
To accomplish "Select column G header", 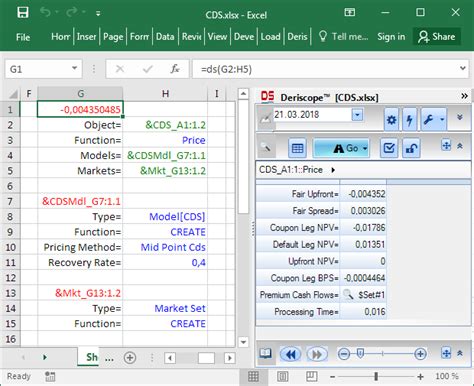I will coord(80,94).
